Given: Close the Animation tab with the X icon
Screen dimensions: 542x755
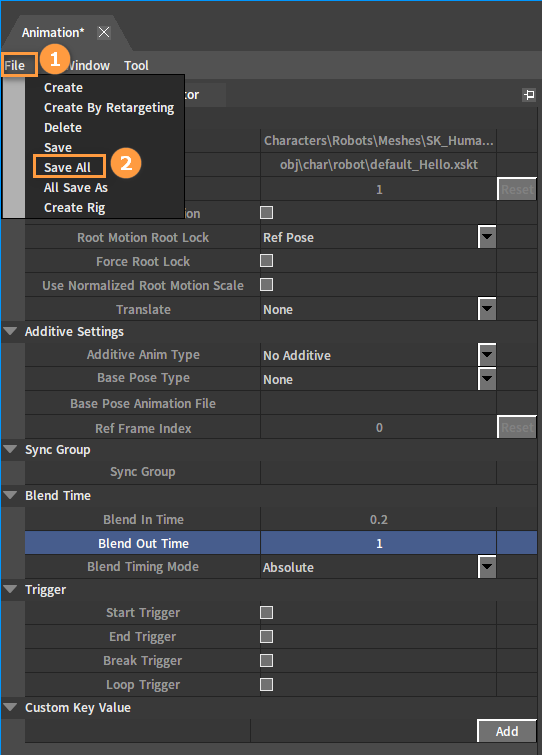Looking at the screenshot, I should [x=104, y=32].
